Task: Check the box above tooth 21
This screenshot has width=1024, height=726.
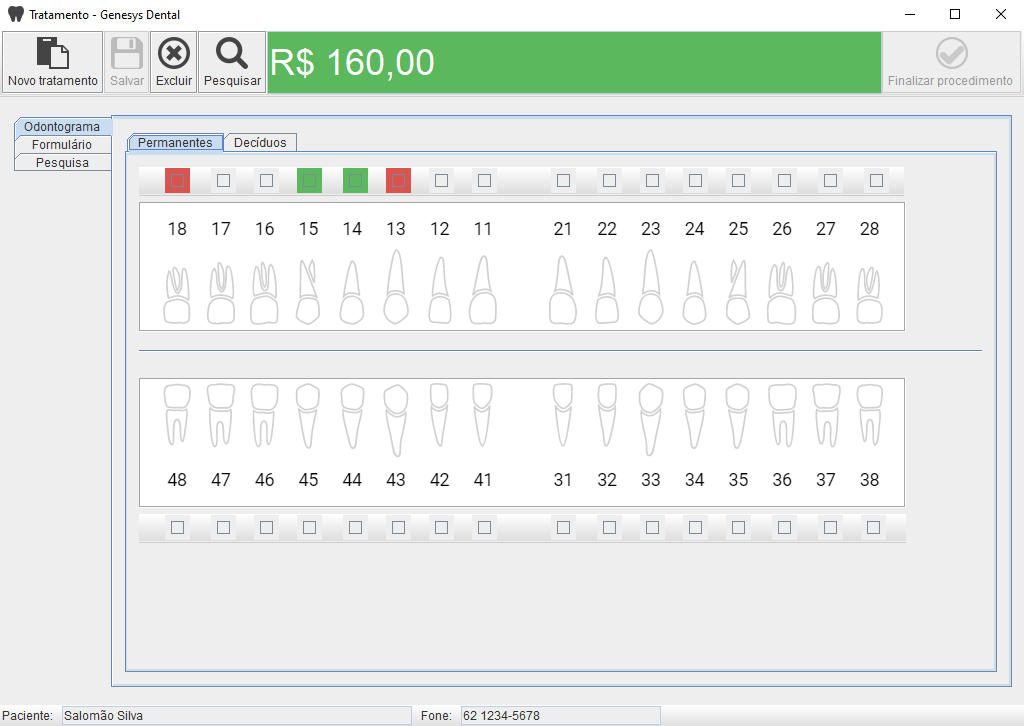Action: pyautogui.click(x=563, y=181)
